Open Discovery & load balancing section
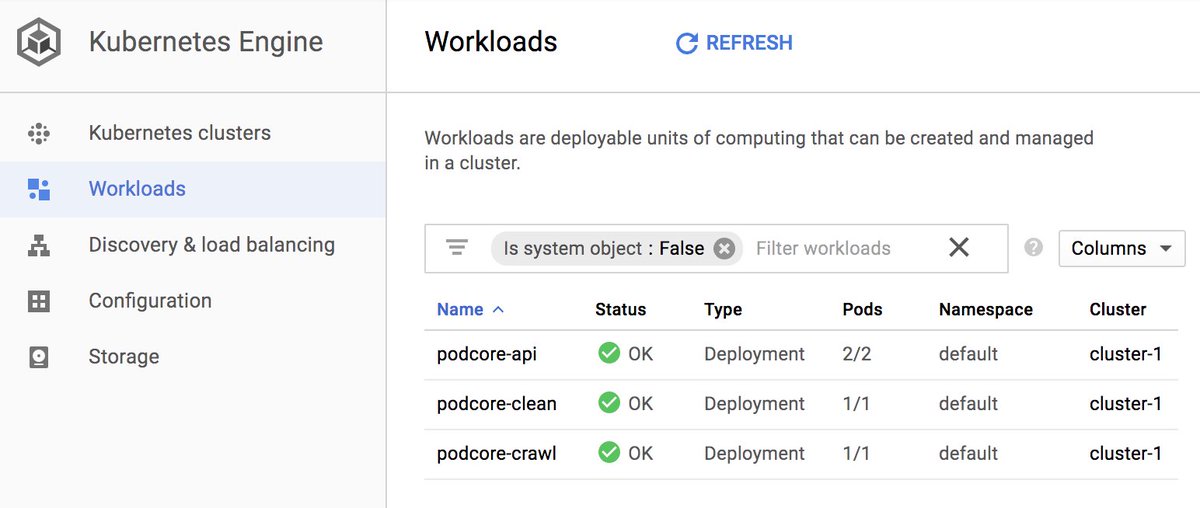 tap(212, 245)
